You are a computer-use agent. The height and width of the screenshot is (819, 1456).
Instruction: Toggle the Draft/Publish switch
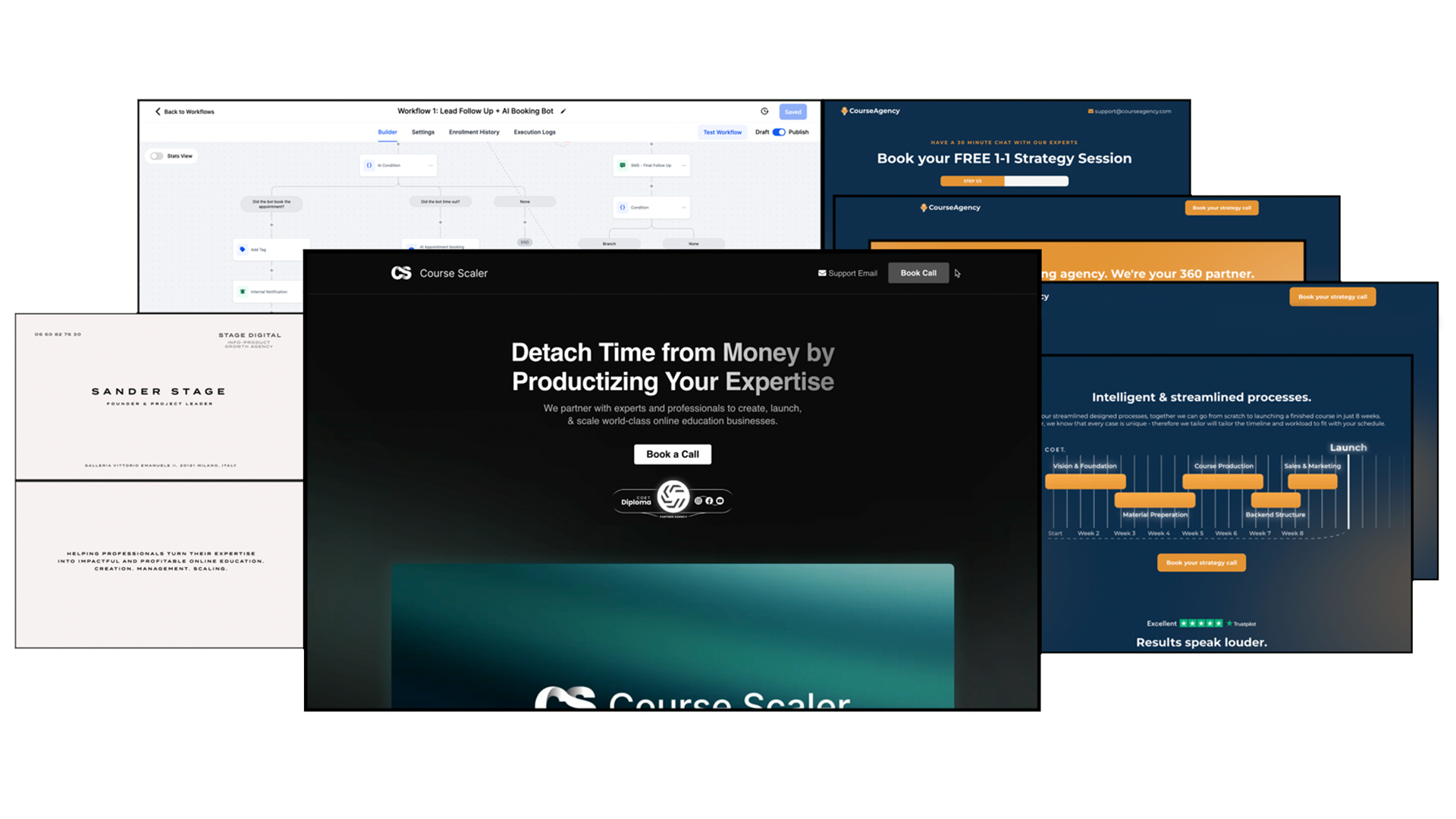tap(779, 132)
